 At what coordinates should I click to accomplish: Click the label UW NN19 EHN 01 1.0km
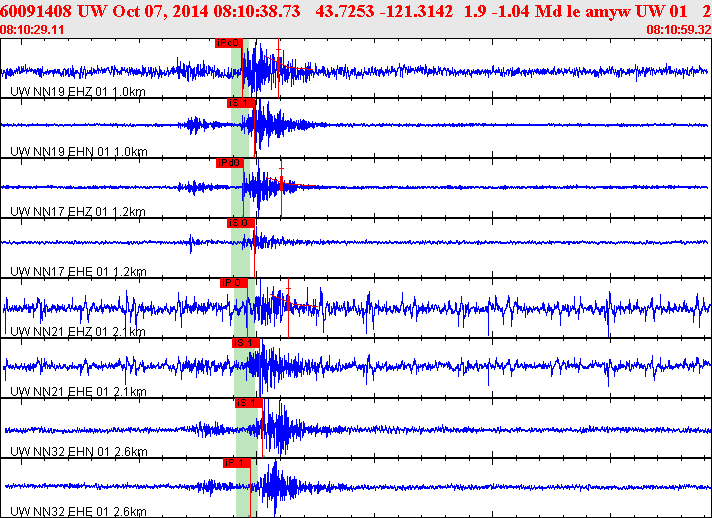(79, 152)
